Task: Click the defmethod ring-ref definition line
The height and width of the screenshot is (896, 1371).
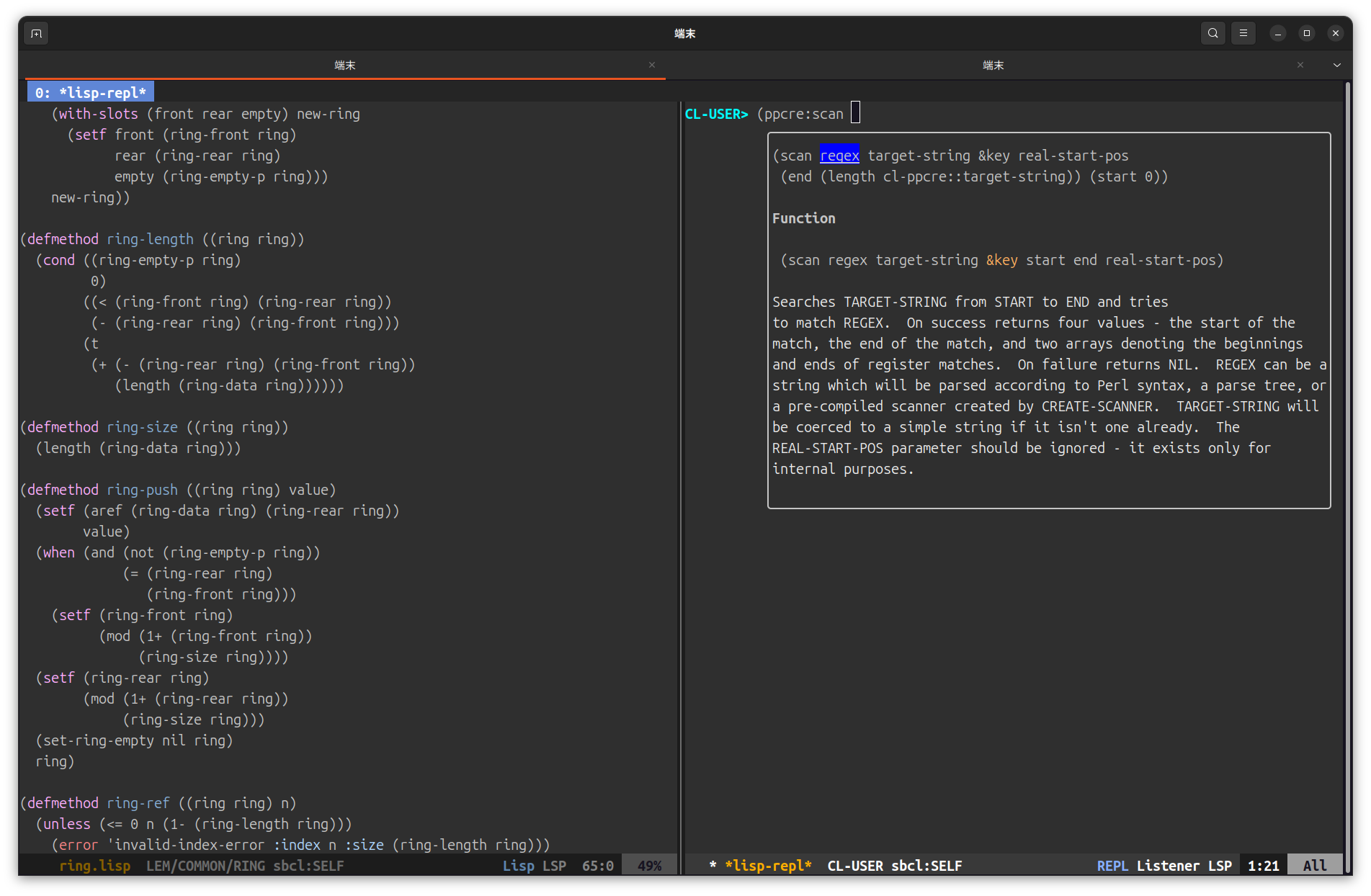Action: point(158,803)
